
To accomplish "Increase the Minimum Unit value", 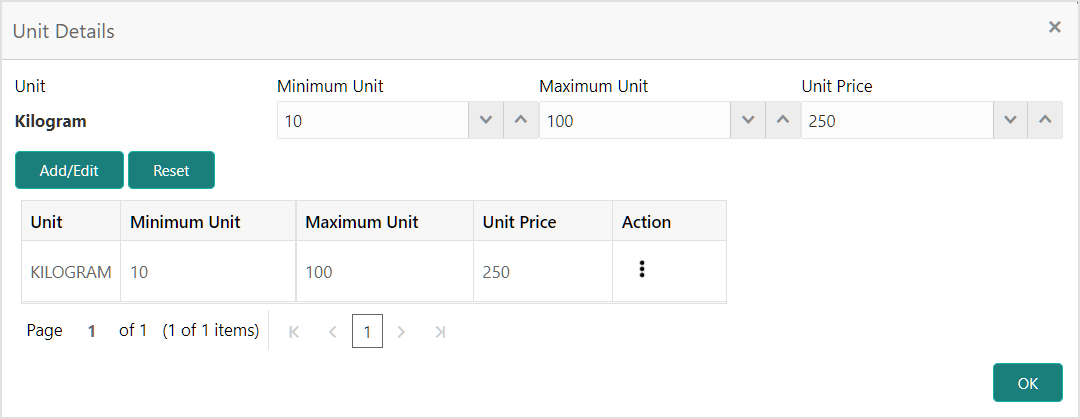I will (x=520, y=121).
